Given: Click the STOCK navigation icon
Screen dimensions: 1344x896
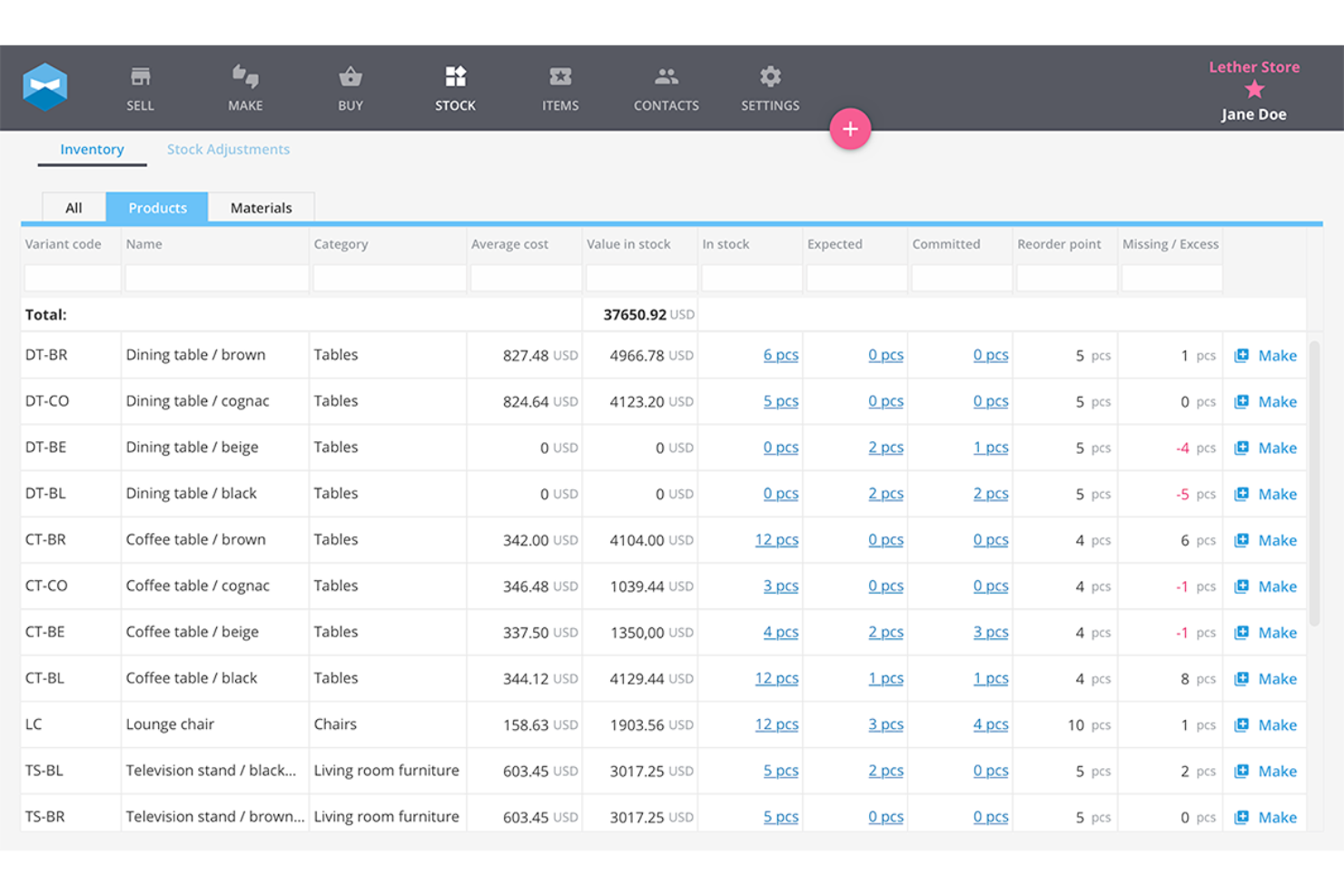Looking at the screenshot, I should (455, 76).
